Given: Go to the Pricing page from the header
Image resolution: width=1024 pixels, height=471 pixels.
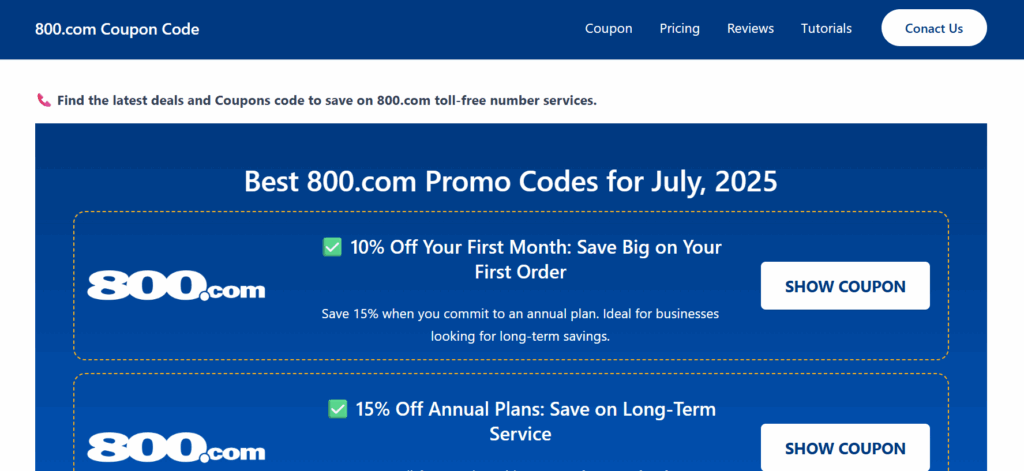Looking at the screenshot, I should pos(679,29).
